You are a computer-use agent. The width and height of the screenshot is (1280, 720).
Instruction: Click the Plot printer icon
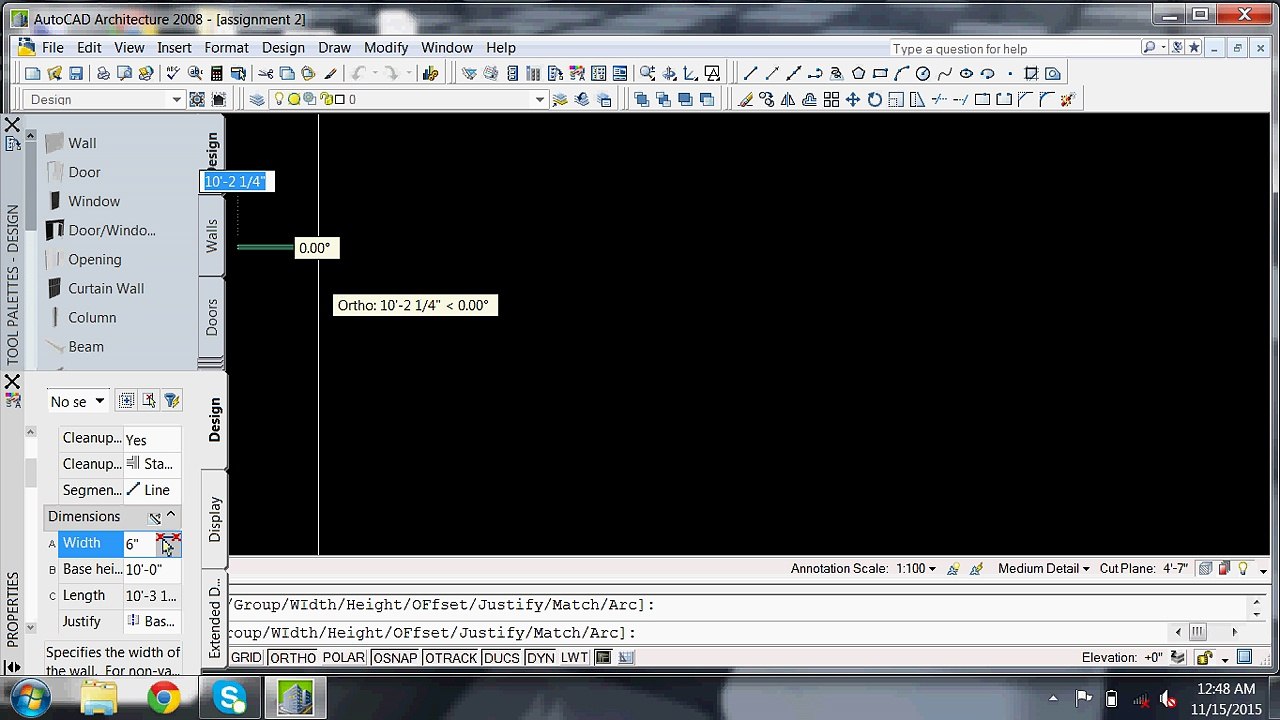[103, 73]
